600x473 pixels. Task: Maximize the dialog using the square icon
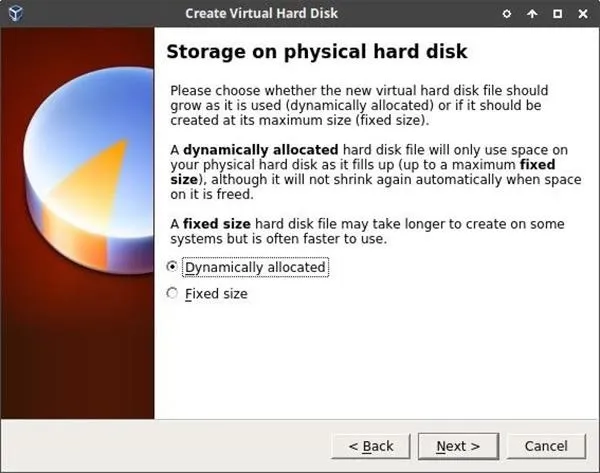(558, 14)
